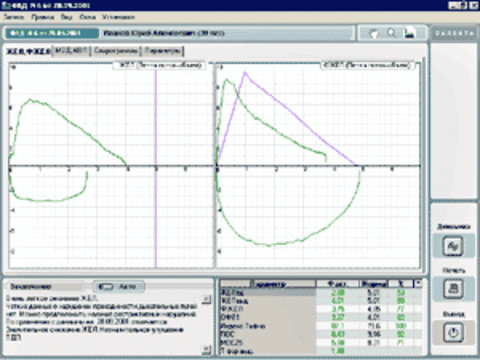Click the scroll arrow on the parameters table header

tap(418, 284)
